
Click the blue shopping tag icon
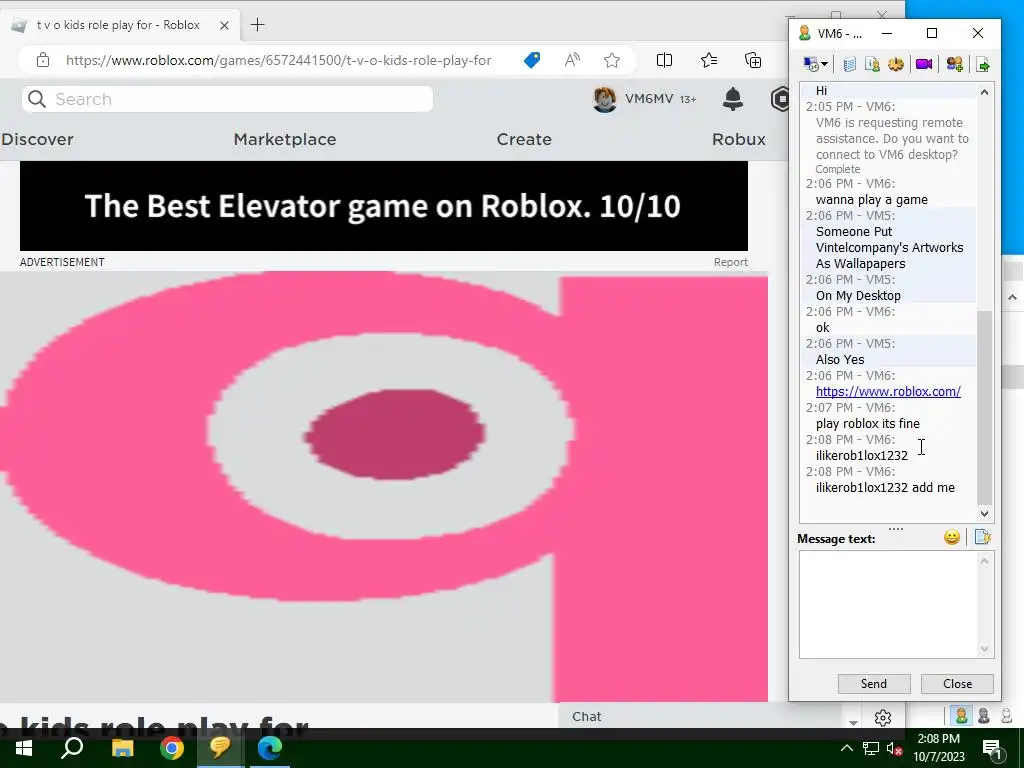532,61
